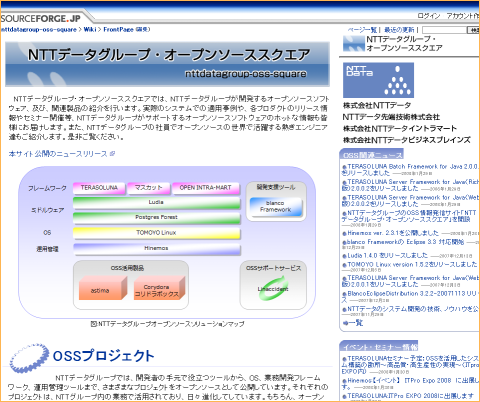Click 株式会社NTTデータビジネスブレインズ link
480x402 pixels.
click(x=407, y=140)
